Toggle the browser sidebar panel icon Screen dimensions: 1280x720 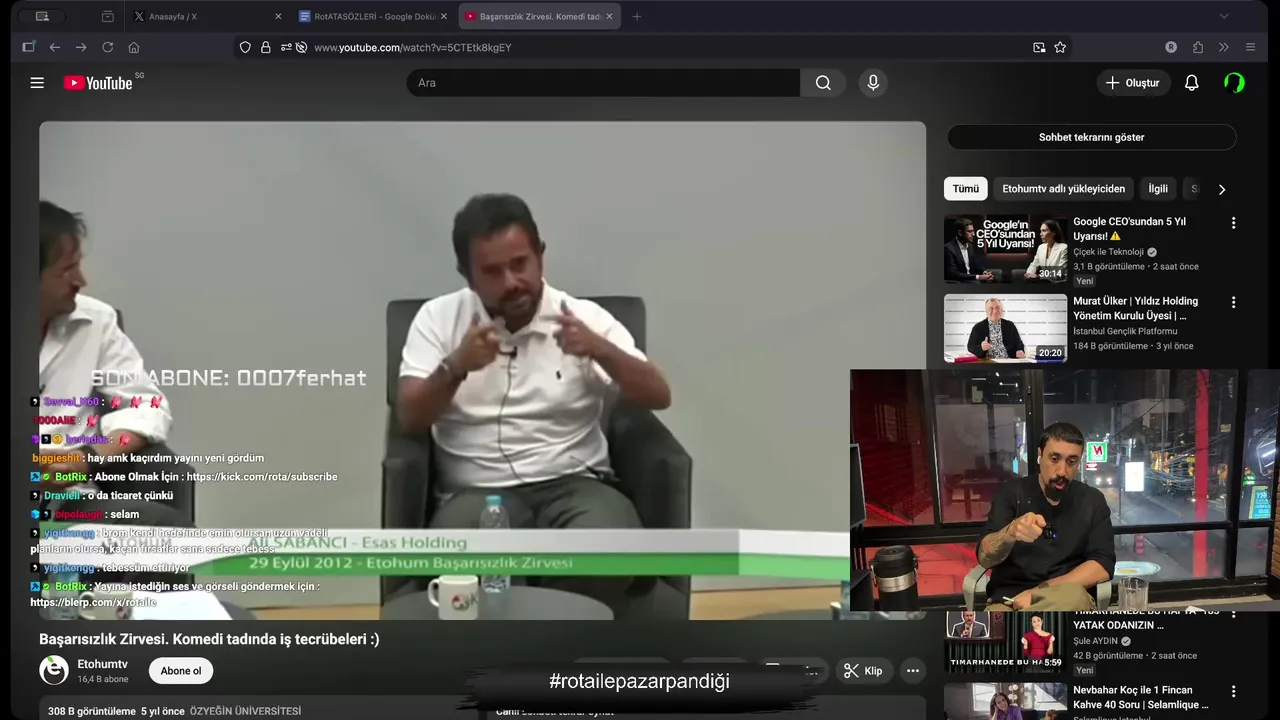(x=28, y=47)
